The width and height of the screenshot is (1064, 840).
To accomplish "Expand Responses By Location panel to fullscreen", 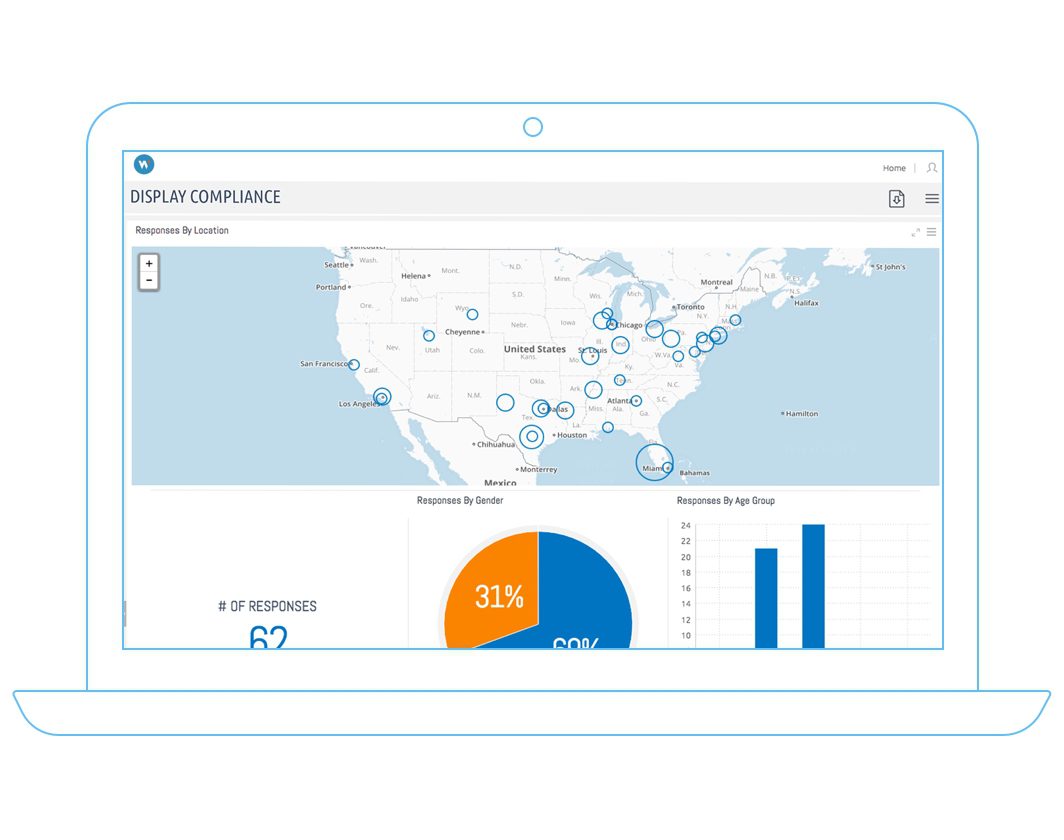I will point(915,232).
